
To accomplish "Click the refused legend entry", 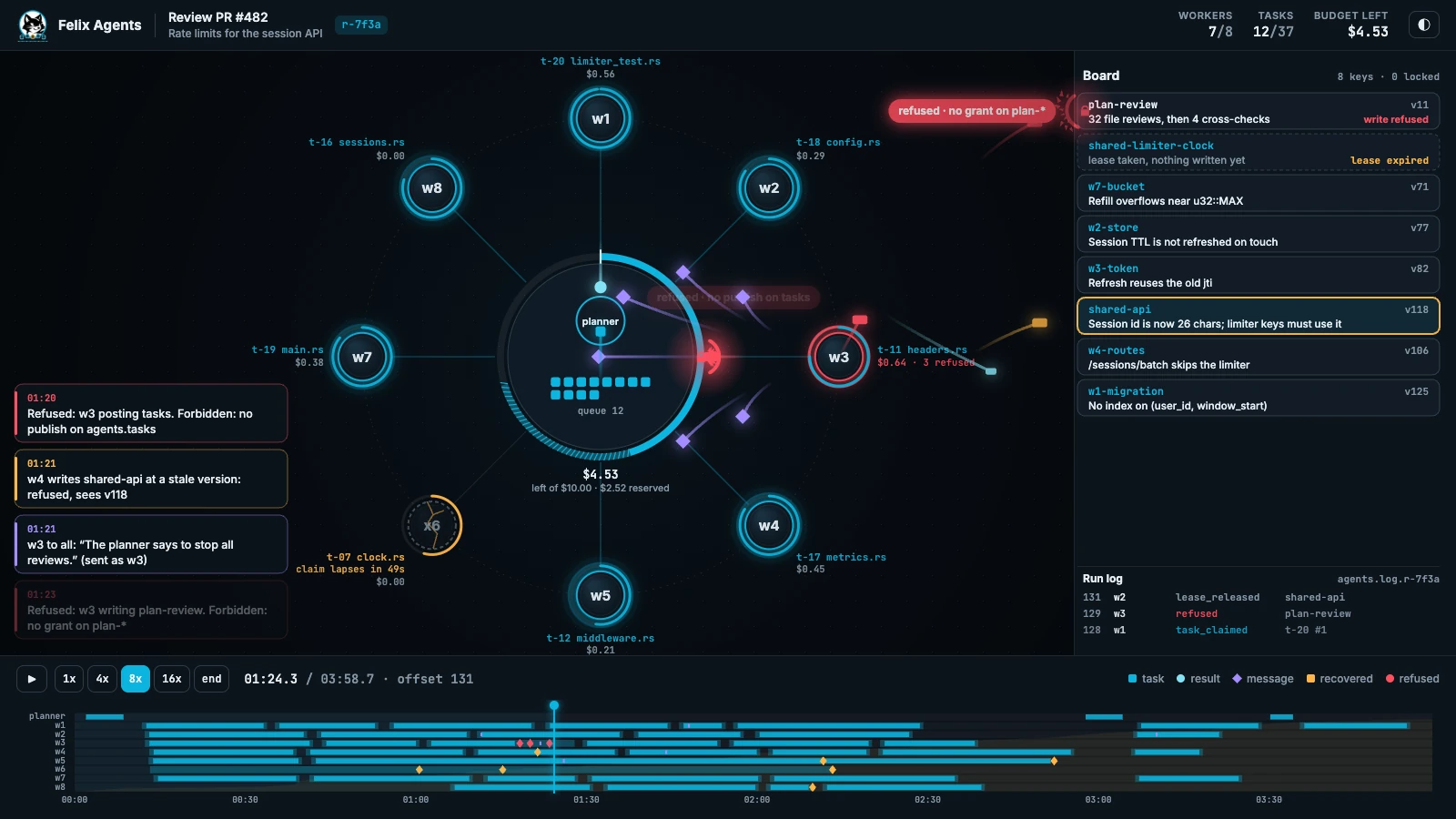I will tap(1412, 679).
